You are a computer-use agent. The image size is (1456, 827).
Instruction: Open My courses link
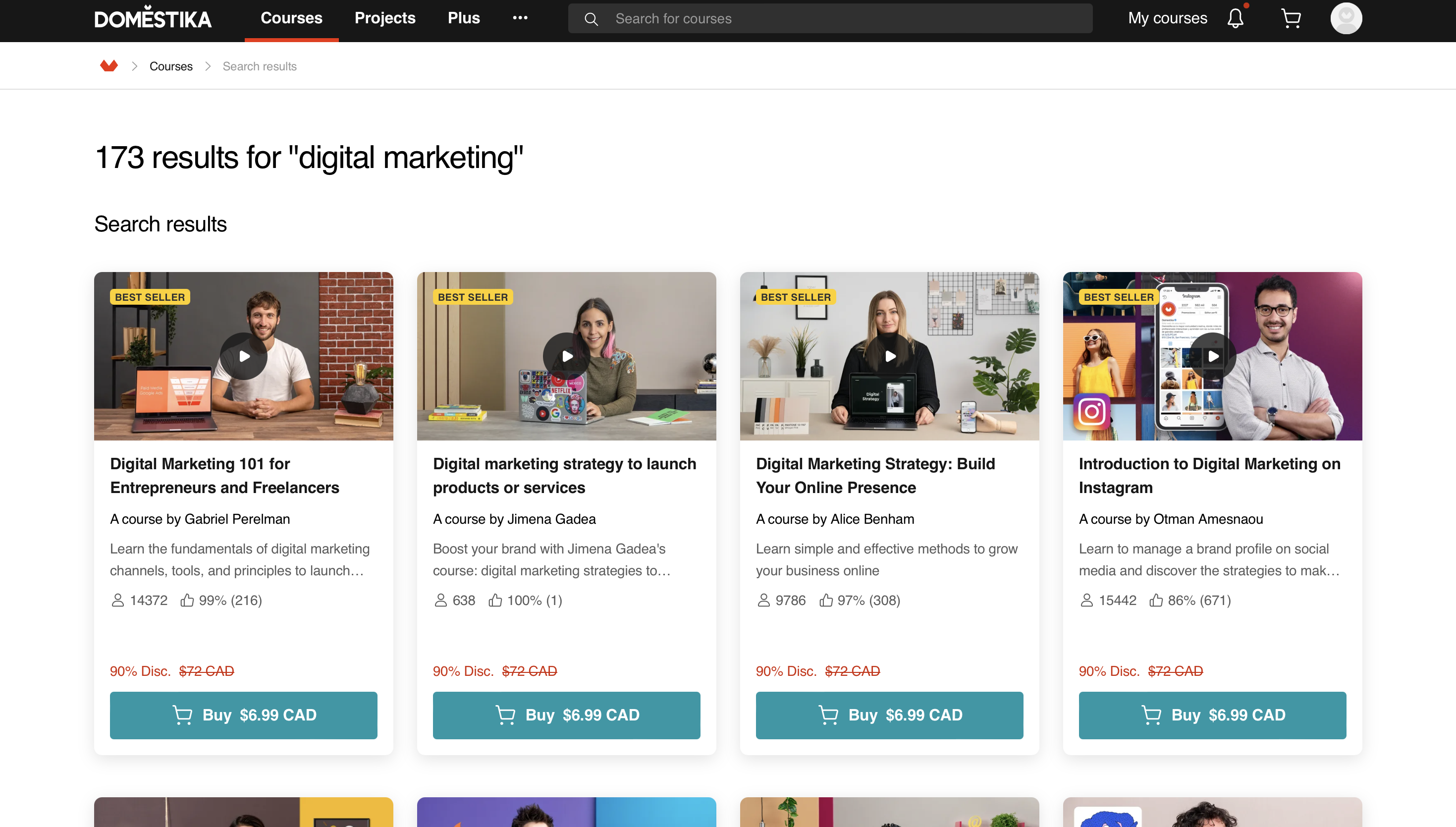(x=1167, y=18)
